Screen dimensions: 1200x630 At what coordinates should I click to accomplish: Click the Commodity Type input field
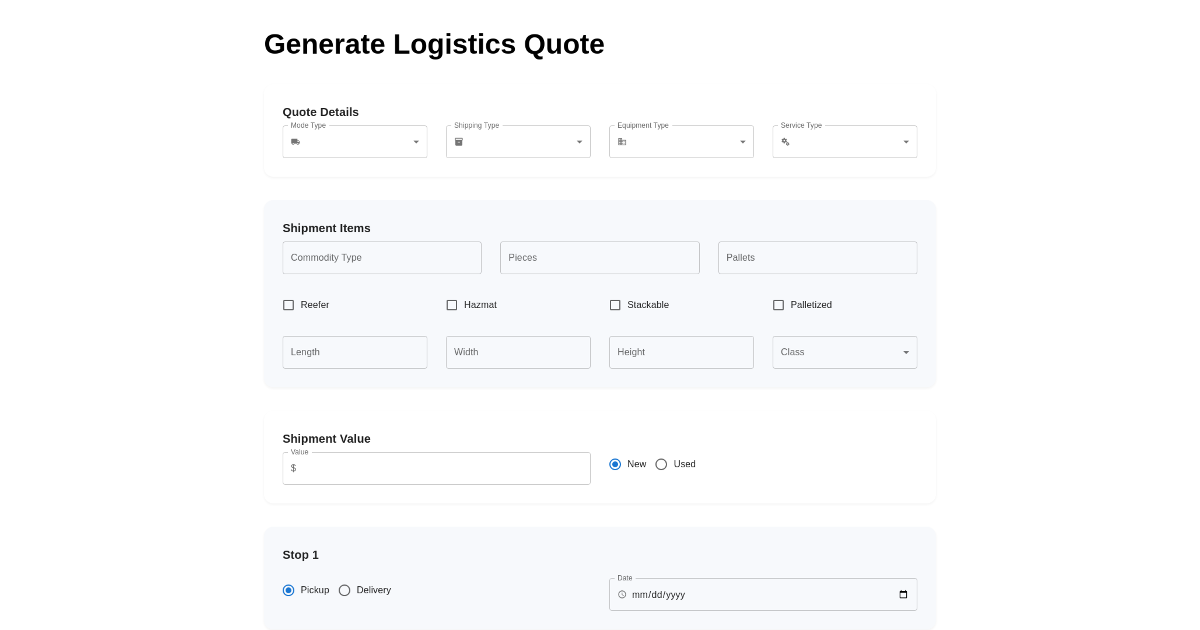click(x=382, y=257)
